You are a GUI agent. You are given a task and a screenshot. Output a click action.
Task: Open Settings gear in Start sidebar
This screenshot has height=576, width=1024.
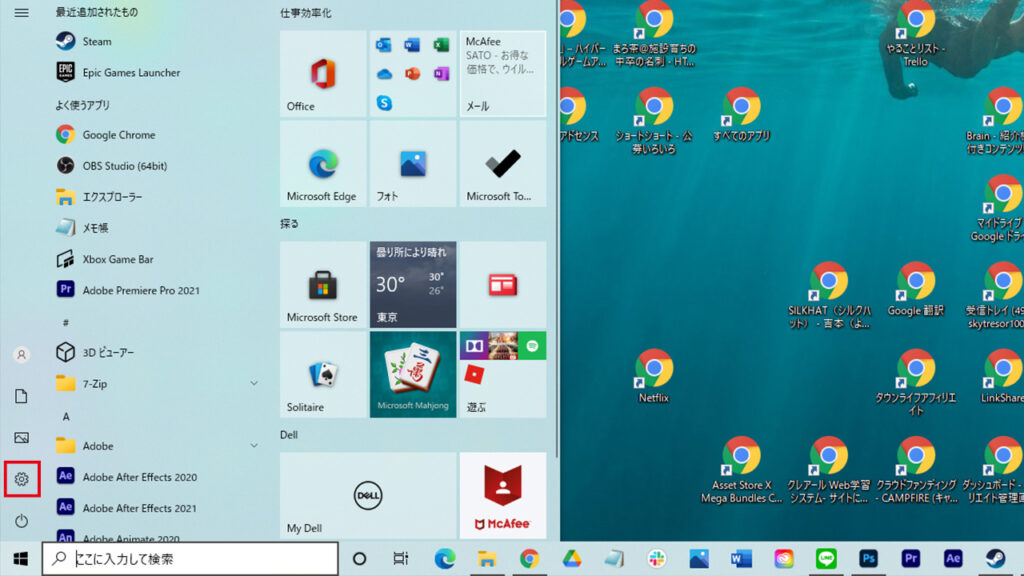(x=22, y=479)
